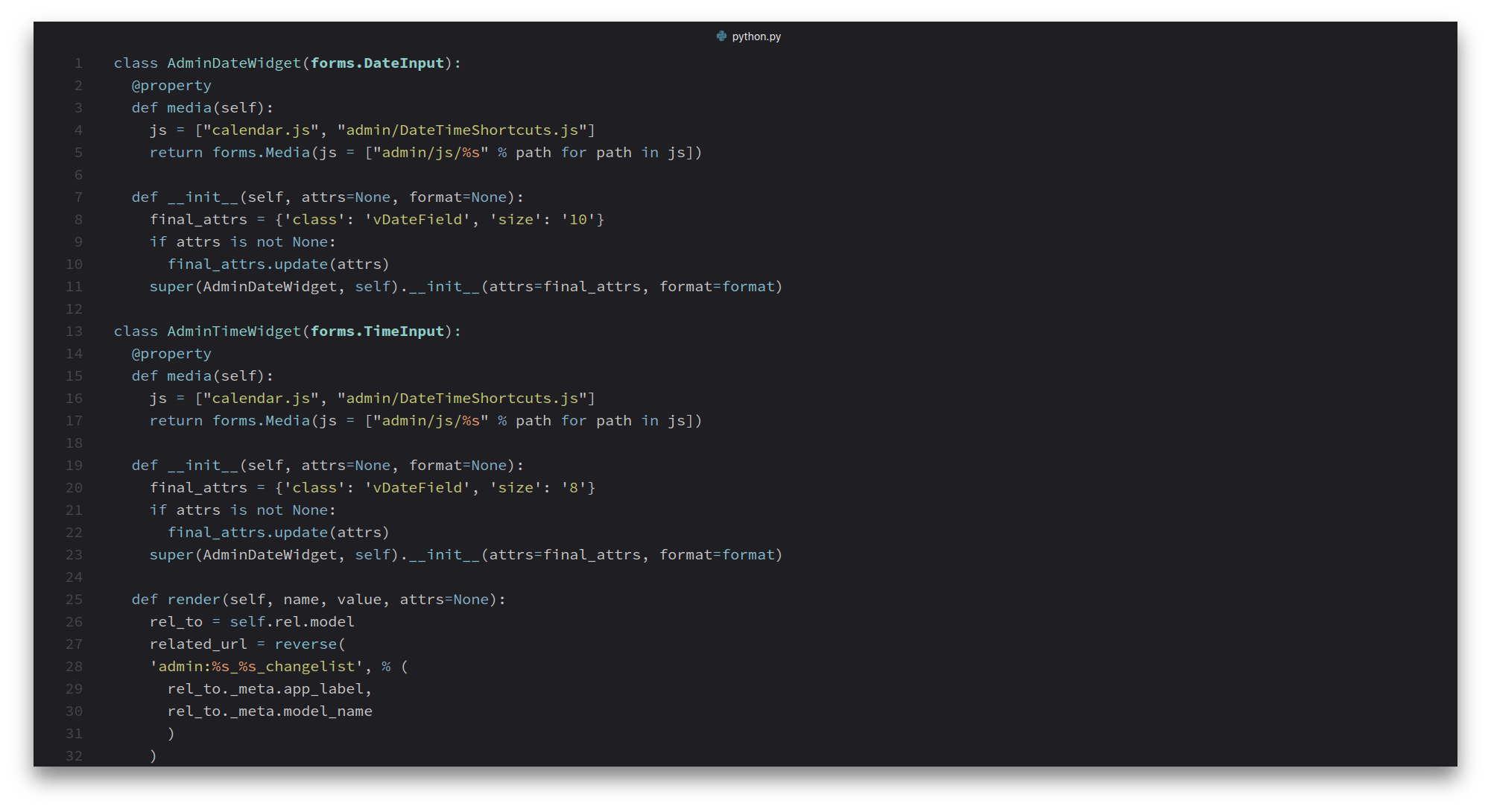Click the '10' size value string
The width and height of the screenshot is (1491, 812).
tap(578, 220)
